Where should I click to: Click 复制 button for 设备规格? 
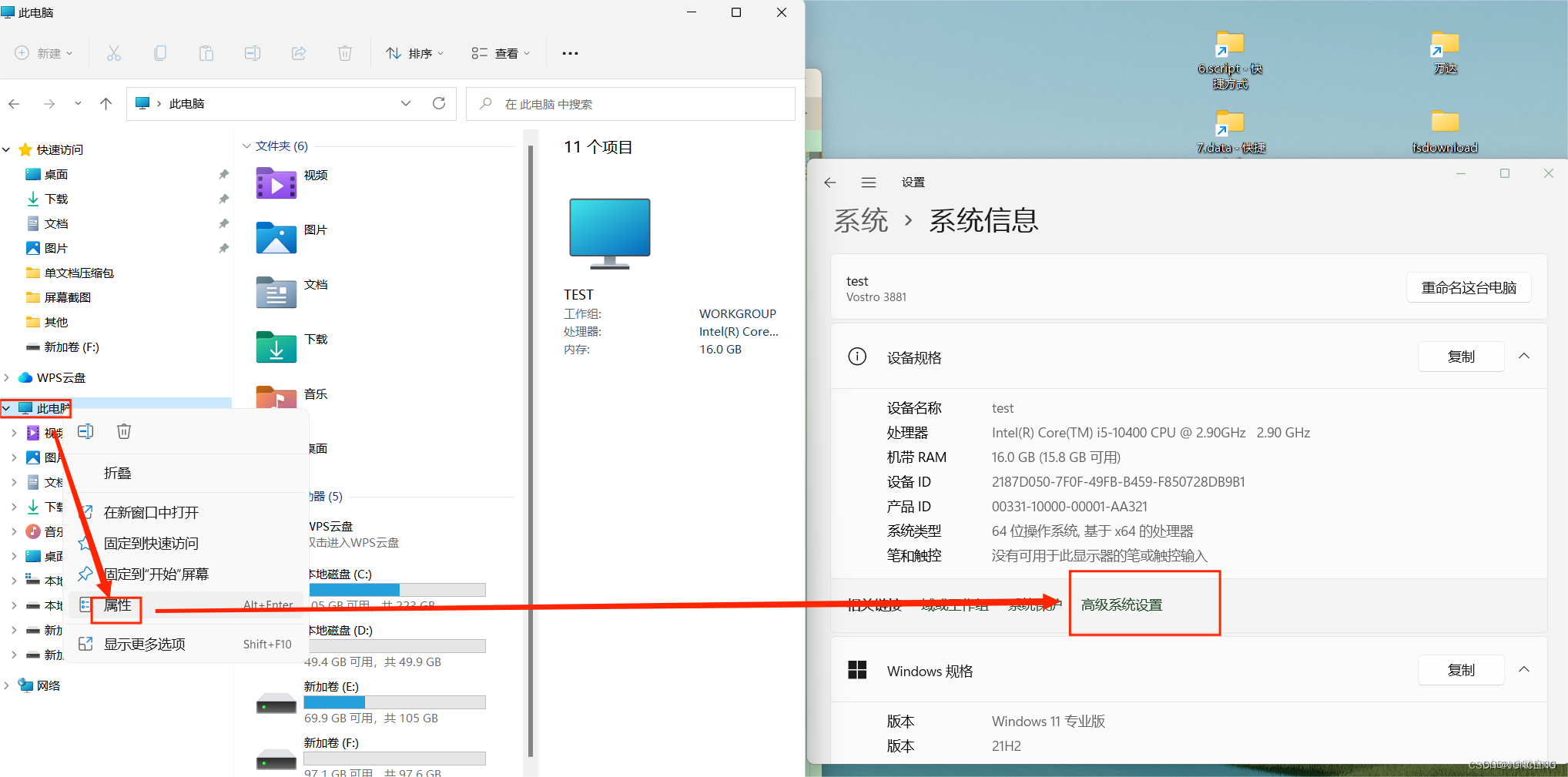[x=1461, y=357]
